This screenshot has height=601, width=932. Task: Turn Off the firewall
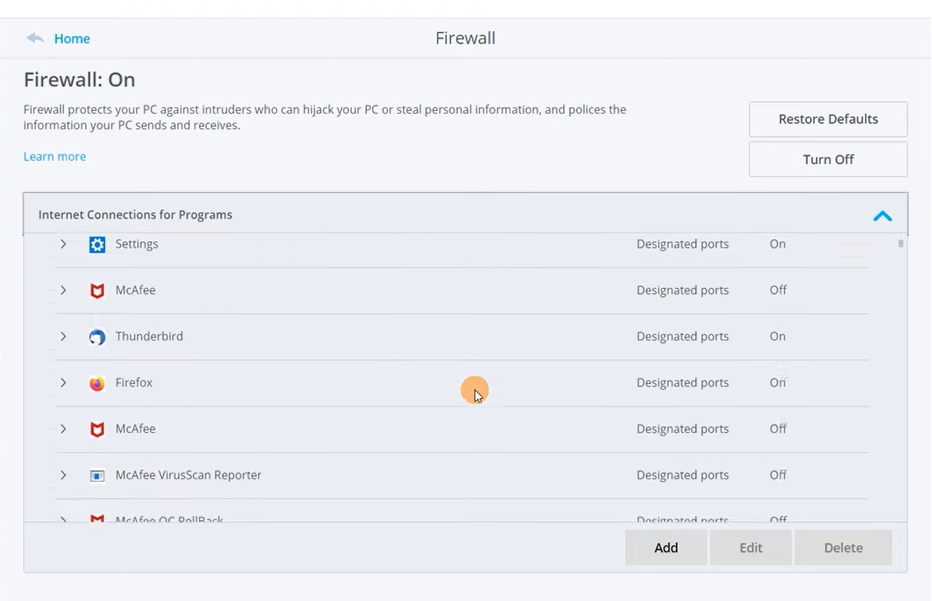click(828, 159)
